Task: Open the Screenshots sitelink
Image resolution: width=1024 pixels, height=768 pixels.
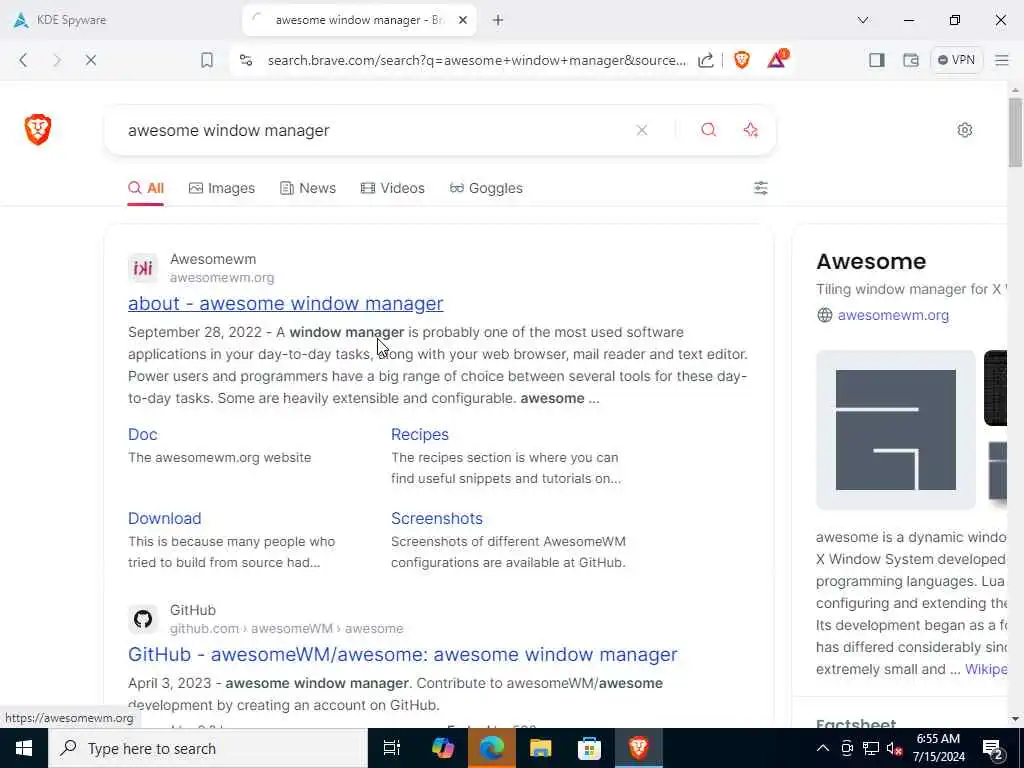Action: click(436, 519)
